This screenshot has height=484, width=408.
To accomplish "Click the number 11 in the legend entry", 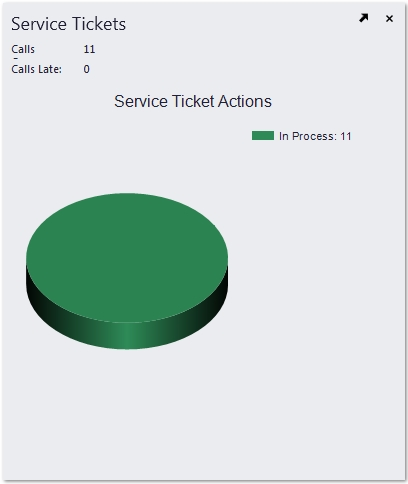I will 346,136.
